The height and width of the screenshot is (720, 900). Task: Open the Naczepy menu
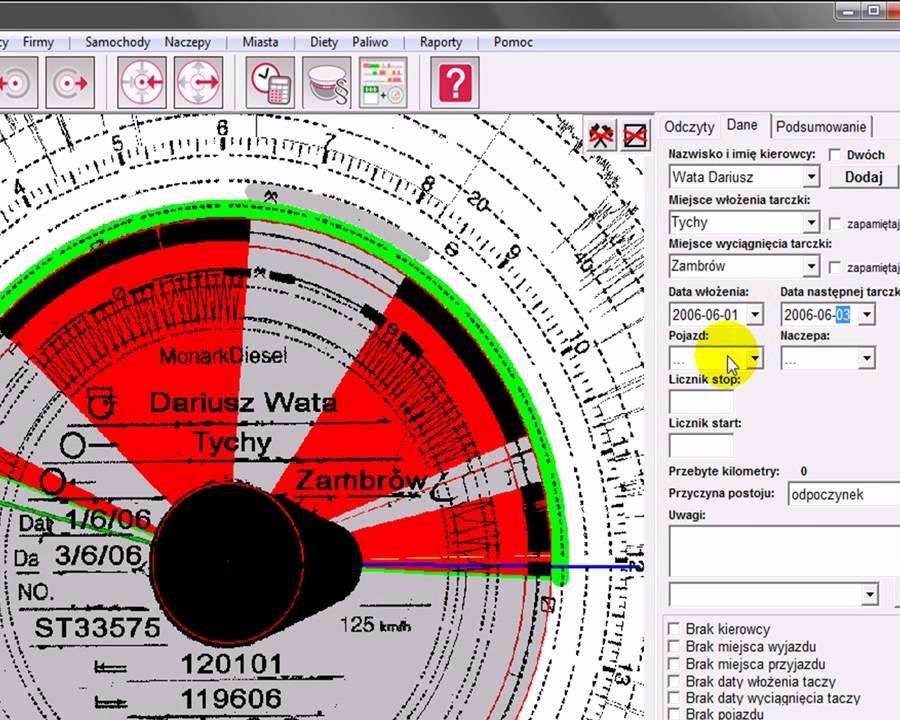[x=188, y=42]
